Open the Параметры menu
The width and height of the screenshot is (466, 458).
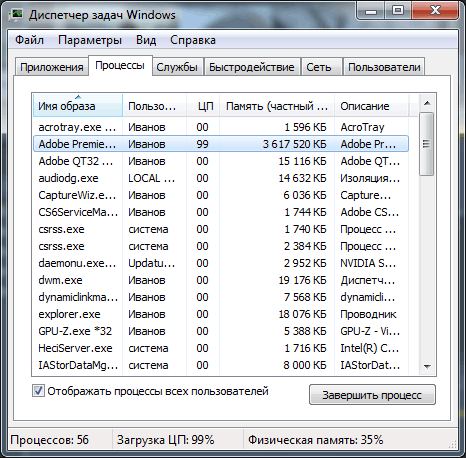(90, 40)
